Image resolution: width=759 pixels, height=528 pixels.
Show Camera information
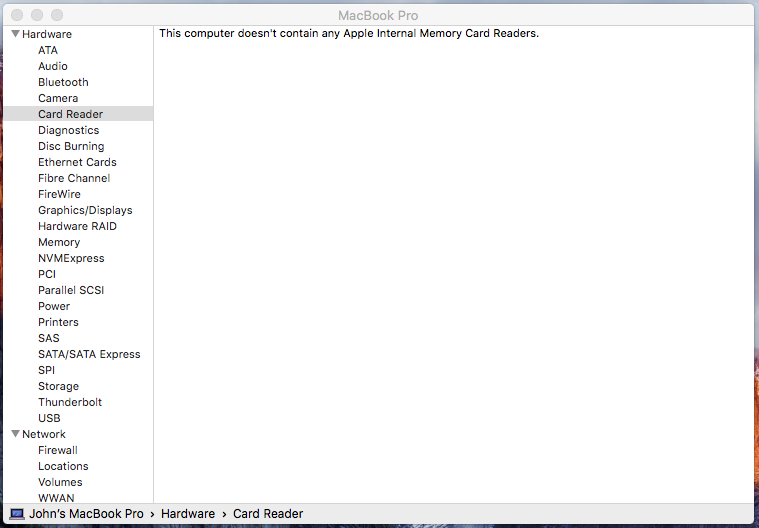coord(58,98)
